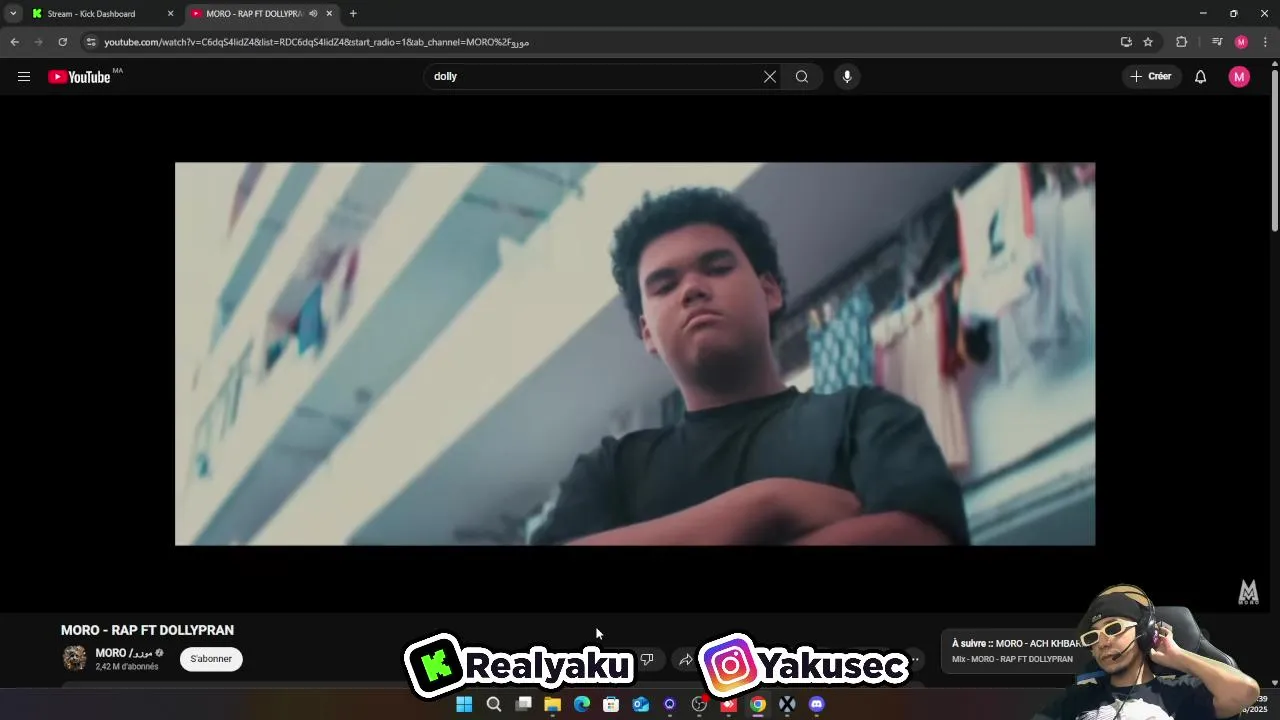Image resolution: width=1280 pixels, height=720 pixels.
Task: Close the Kick Dashboard tab
Action: 170,14
